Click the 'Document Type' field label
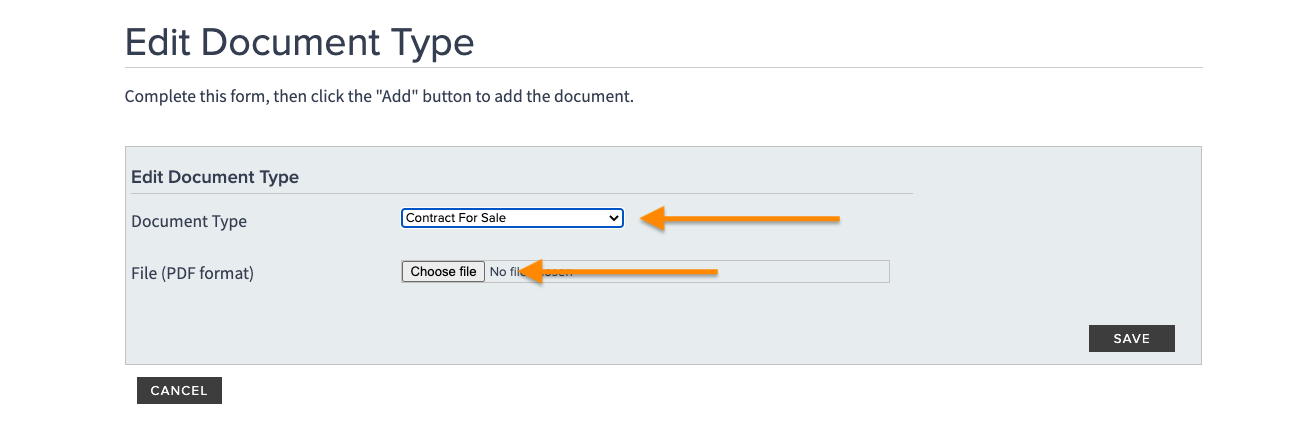Image resolution: width=1313 pixels, height=438 pixels. (x=189, y=221)
